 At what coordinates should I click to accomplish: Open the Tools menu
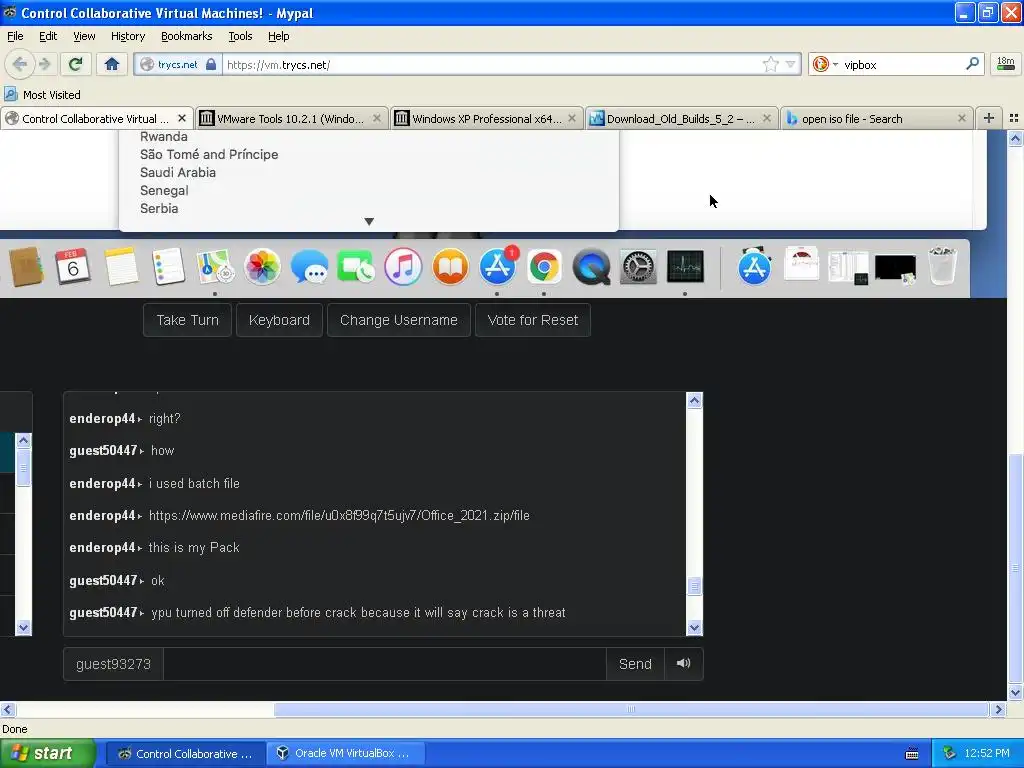(240, 36)
